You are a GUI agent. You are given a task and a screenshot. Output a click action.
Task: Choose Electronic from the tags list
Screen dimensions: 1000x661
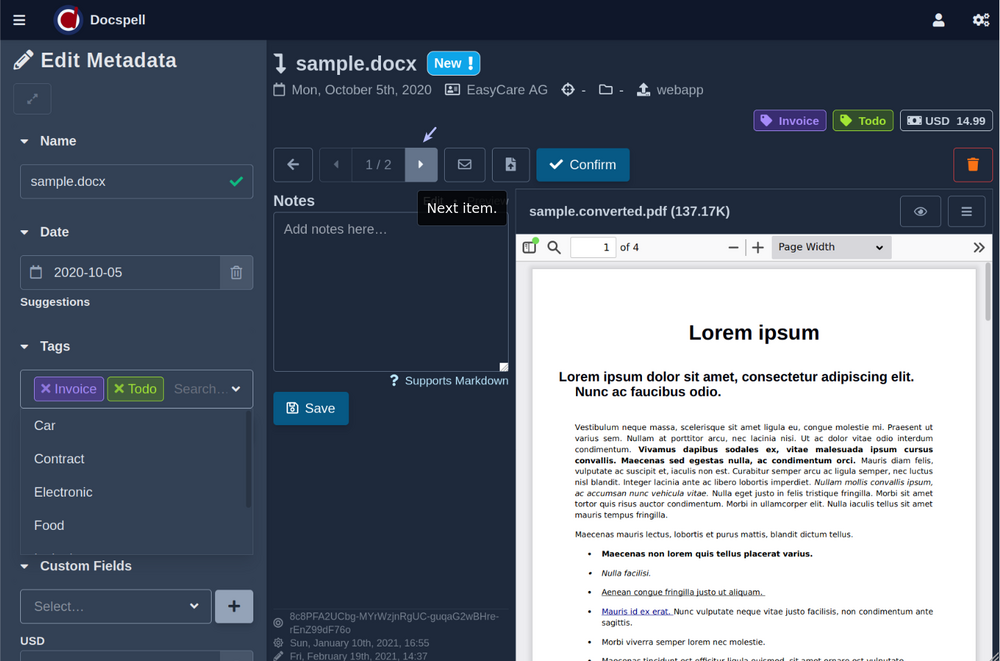click(63, 492)
